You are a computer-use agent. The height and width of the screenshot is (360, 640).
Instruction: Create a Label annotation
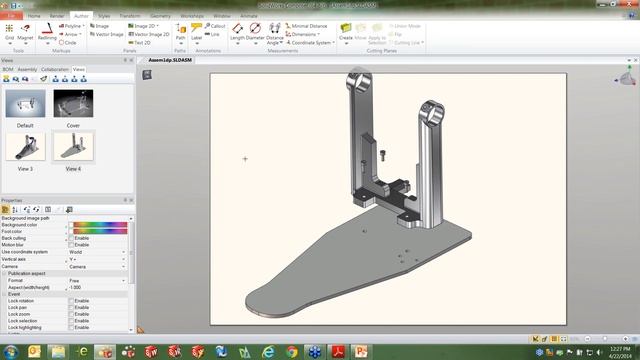point(196,32)
